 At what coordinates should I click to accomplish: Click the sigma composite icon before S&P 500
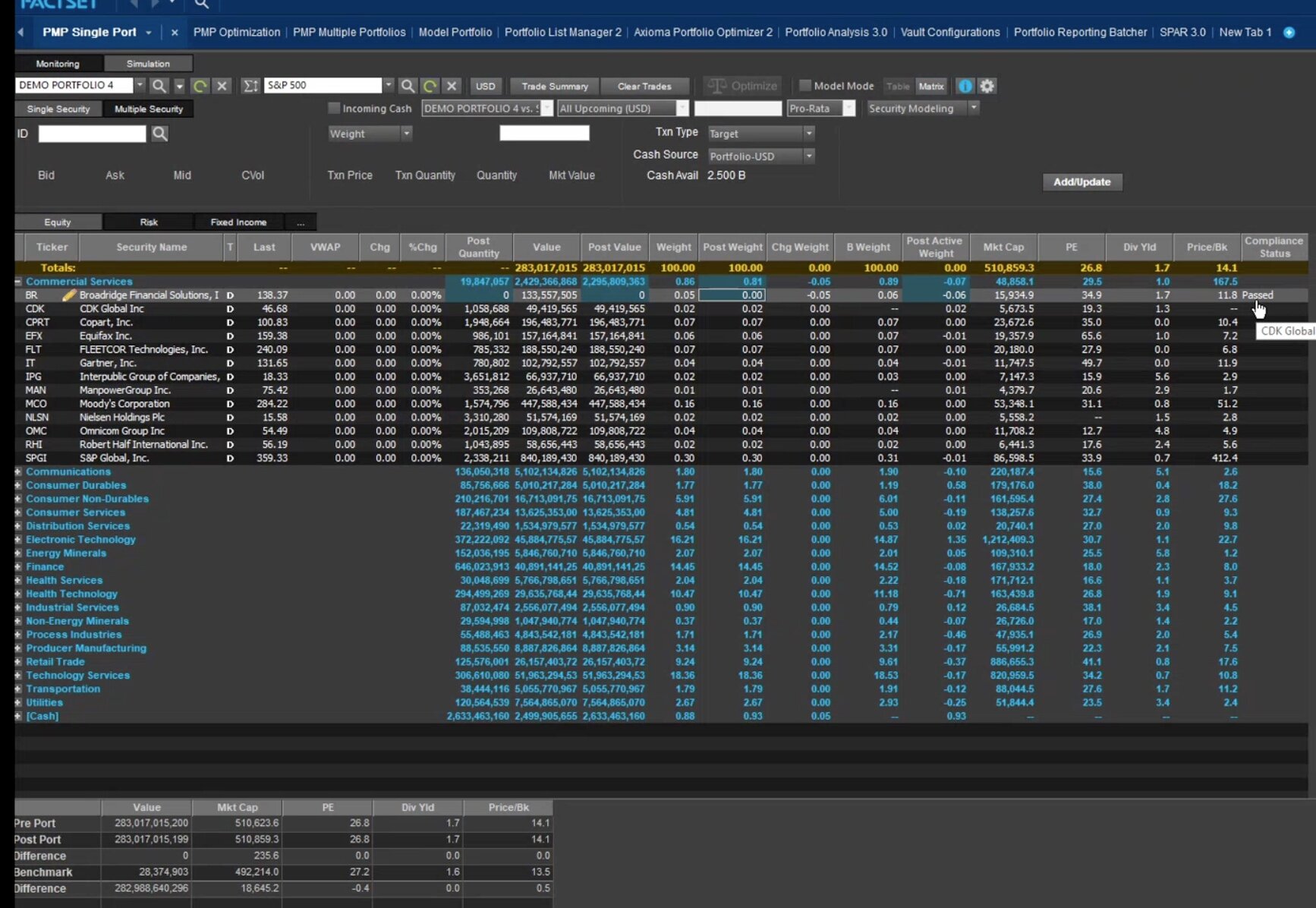click(250, 86)
